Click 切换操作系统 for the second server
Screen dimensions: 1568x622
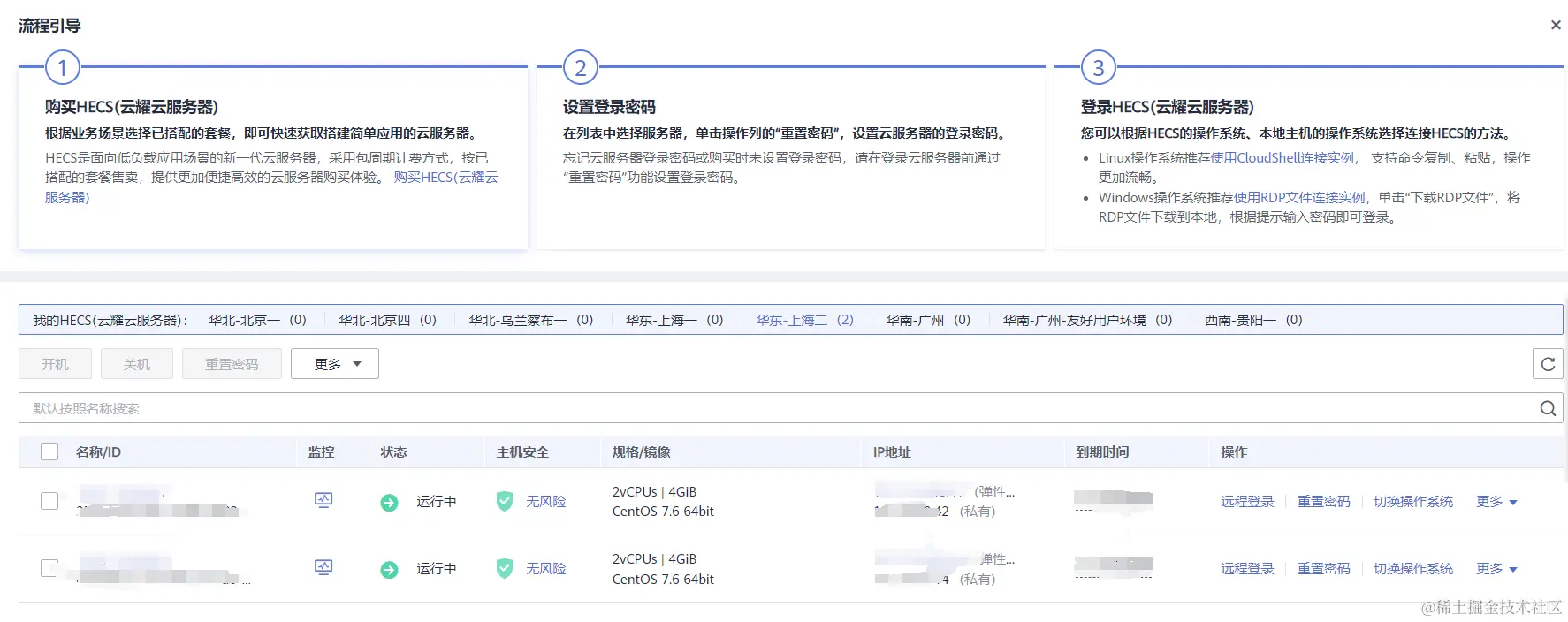click(1413, 569)
